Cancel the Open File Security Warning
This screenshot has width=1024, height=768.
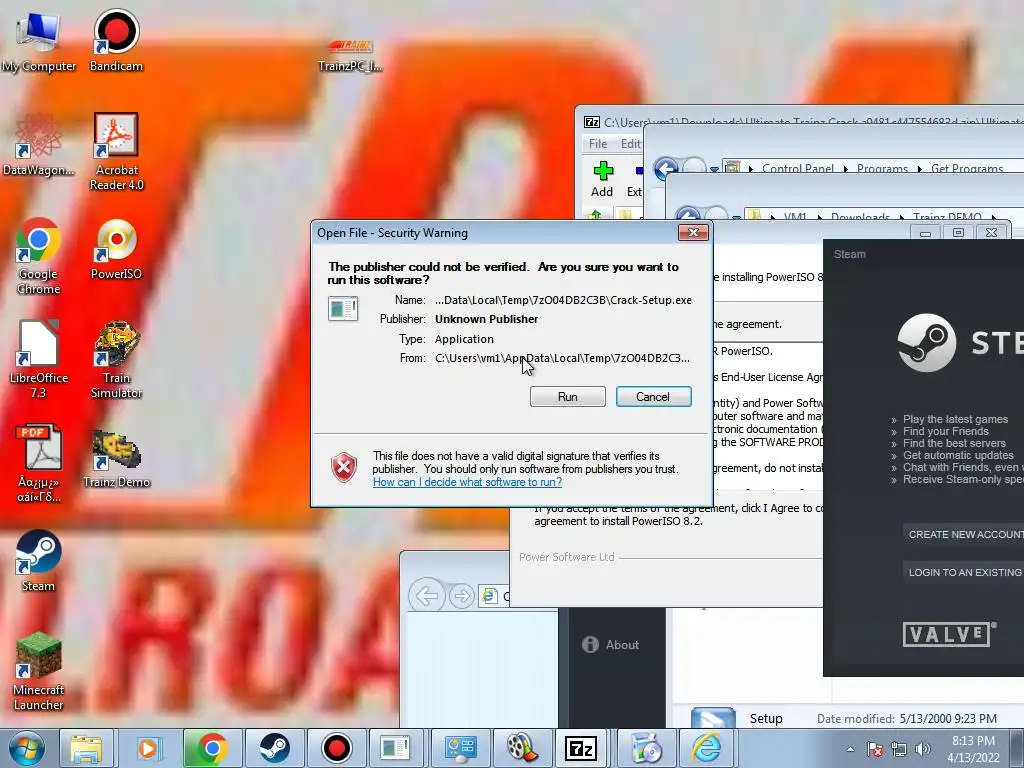[x=653, y=396]
